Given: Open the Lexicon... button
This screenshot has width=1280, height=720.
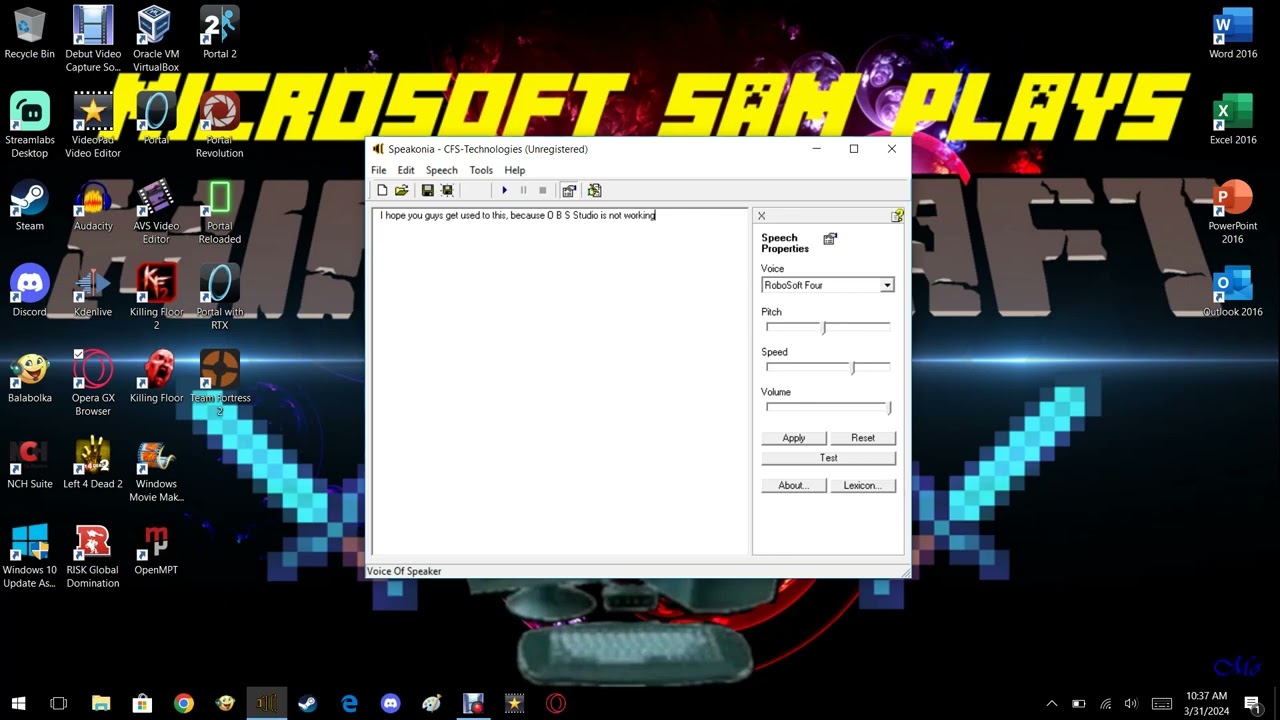Looking at the screenshot, I should click(x=863, y=485).
